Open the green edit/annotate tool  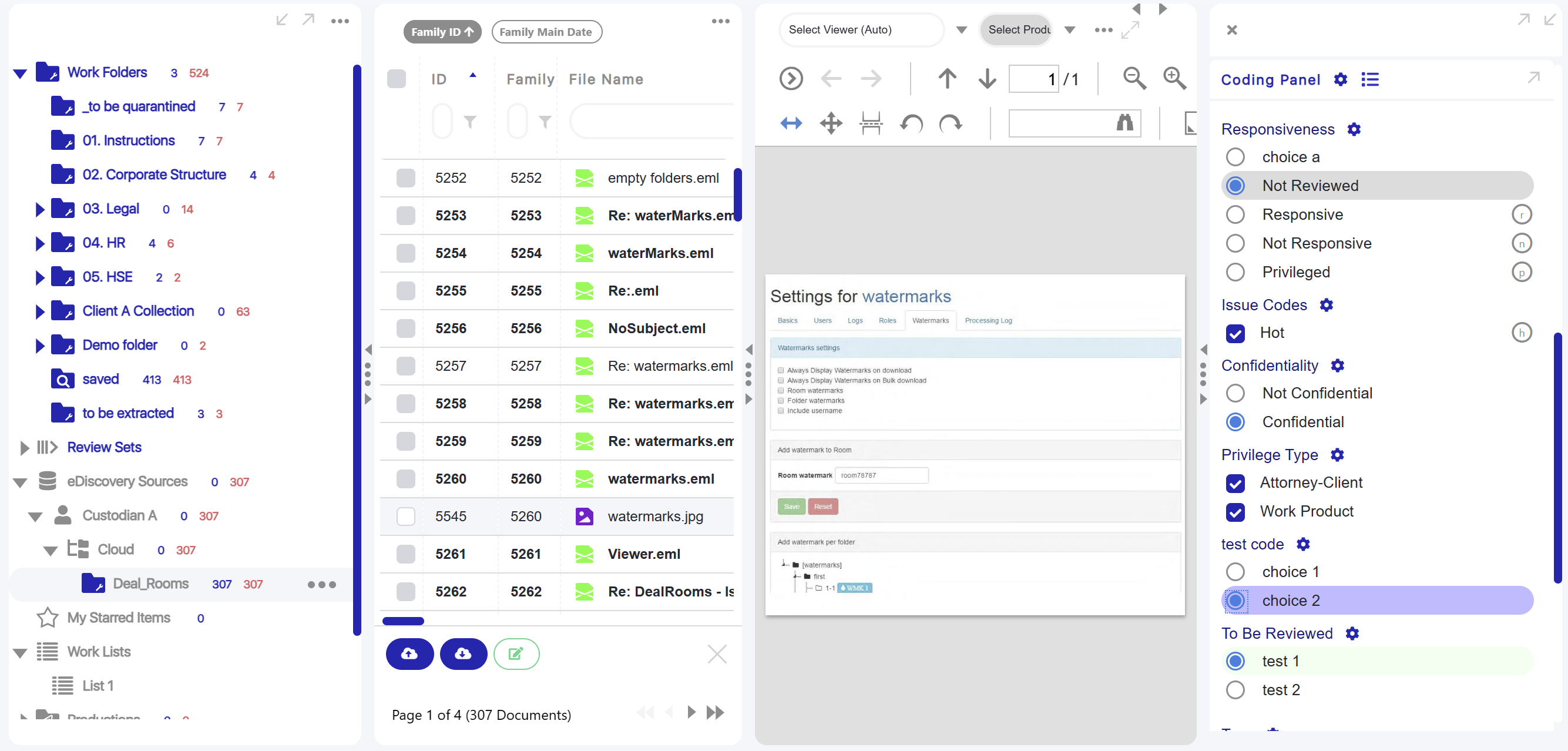click(516, 653)
